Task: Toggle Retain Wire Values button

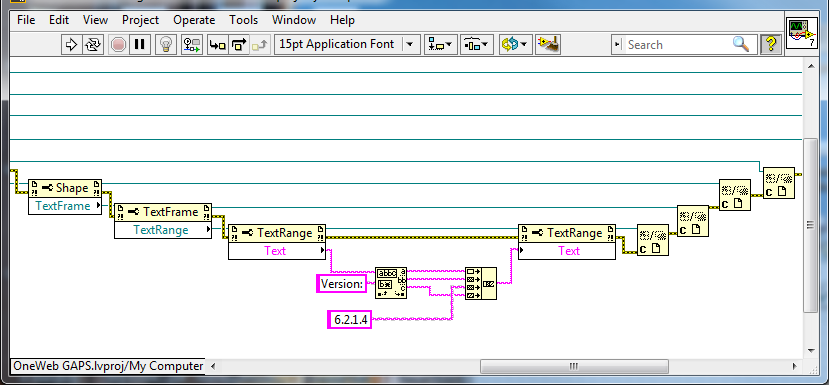Action: (x=191, y=44)
